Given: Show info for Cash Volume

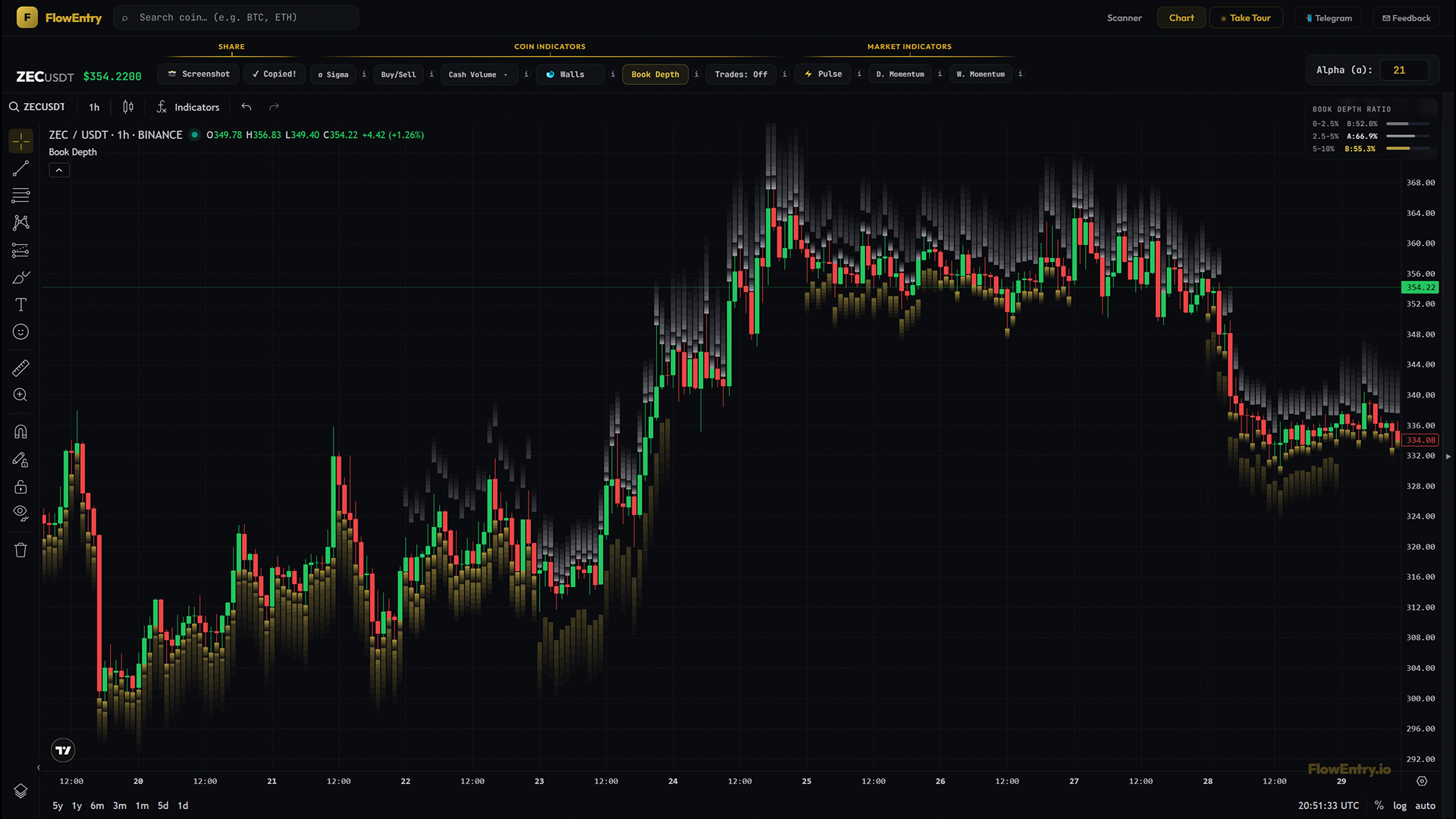Looking at the screenshot, I should pyautogui.click(x=526, y=74).
